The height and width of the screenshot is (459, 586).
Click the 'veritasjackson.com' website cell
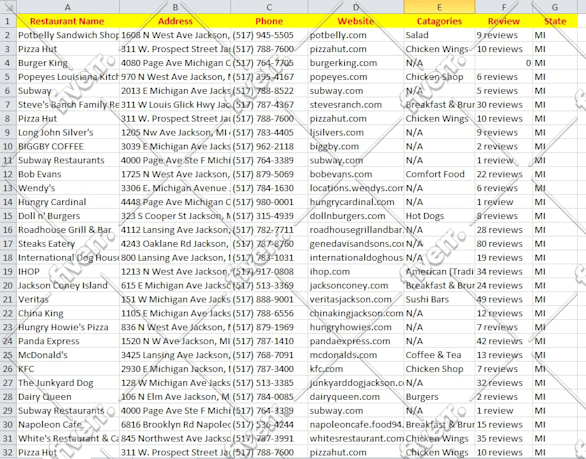356,299
